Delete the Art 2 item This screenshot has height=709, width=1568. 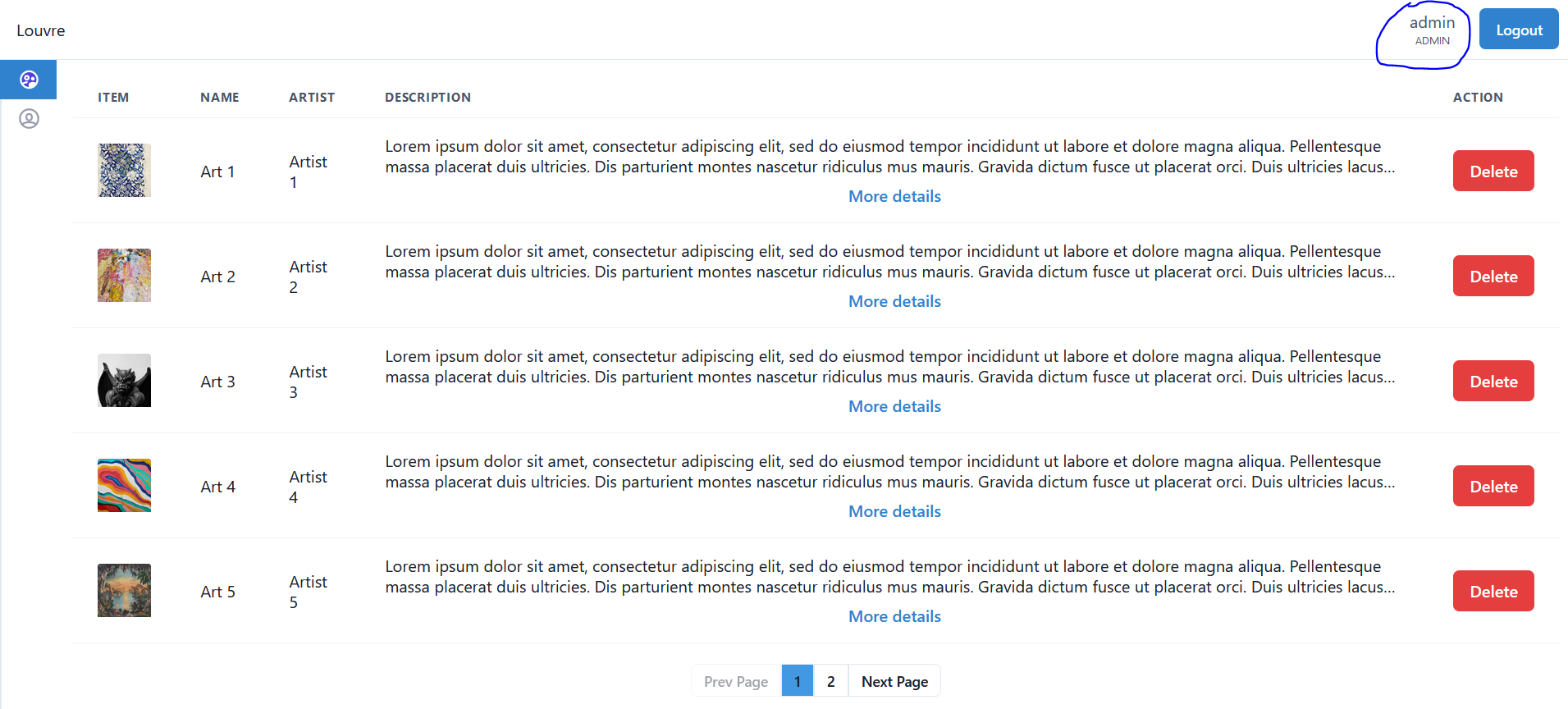click(1493, 276)
